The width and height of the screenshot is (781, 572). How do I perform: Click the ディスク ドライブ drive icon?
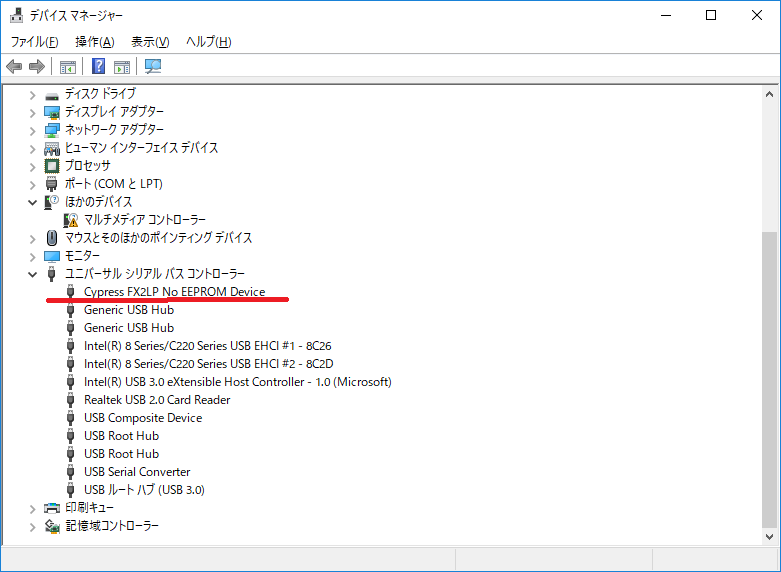tap(52, 96)
